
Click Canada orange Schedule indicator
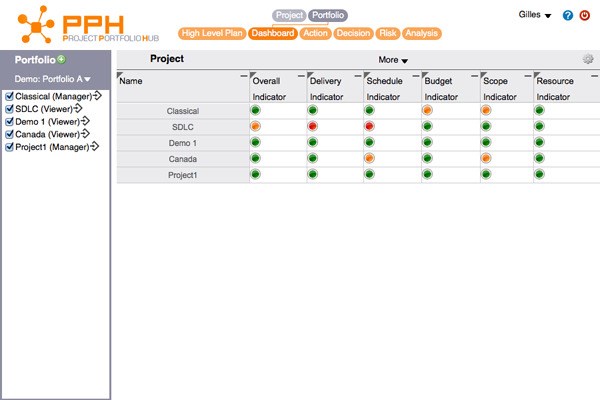pyautogui.click(x=369, y=158)
